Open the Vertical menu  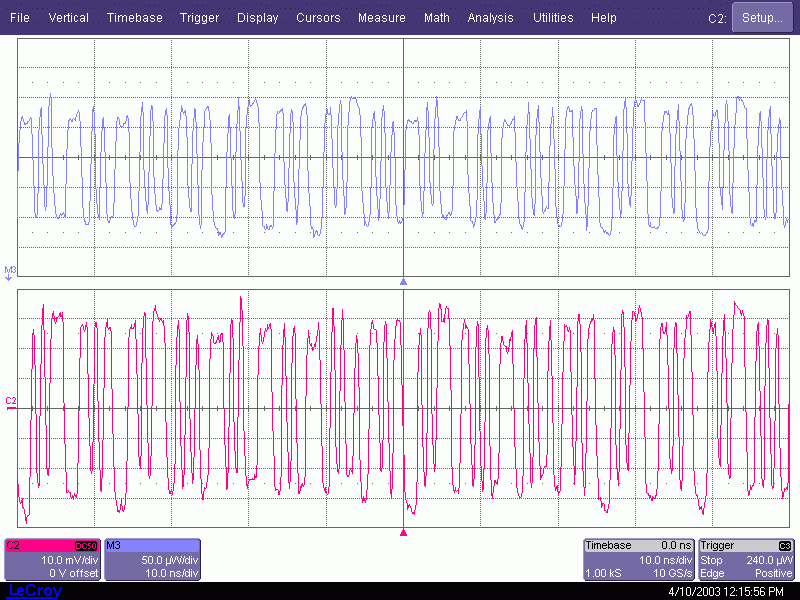coord(68,18)
